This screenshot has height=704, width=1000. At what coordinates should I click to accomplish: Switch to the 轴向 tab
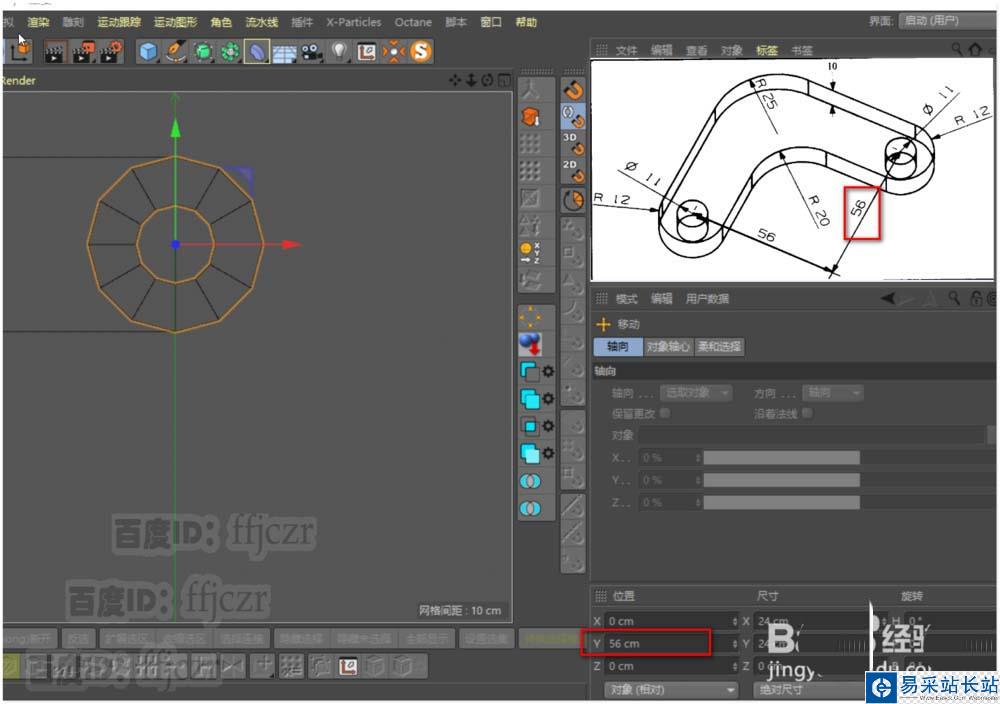[x=617, y=346]
